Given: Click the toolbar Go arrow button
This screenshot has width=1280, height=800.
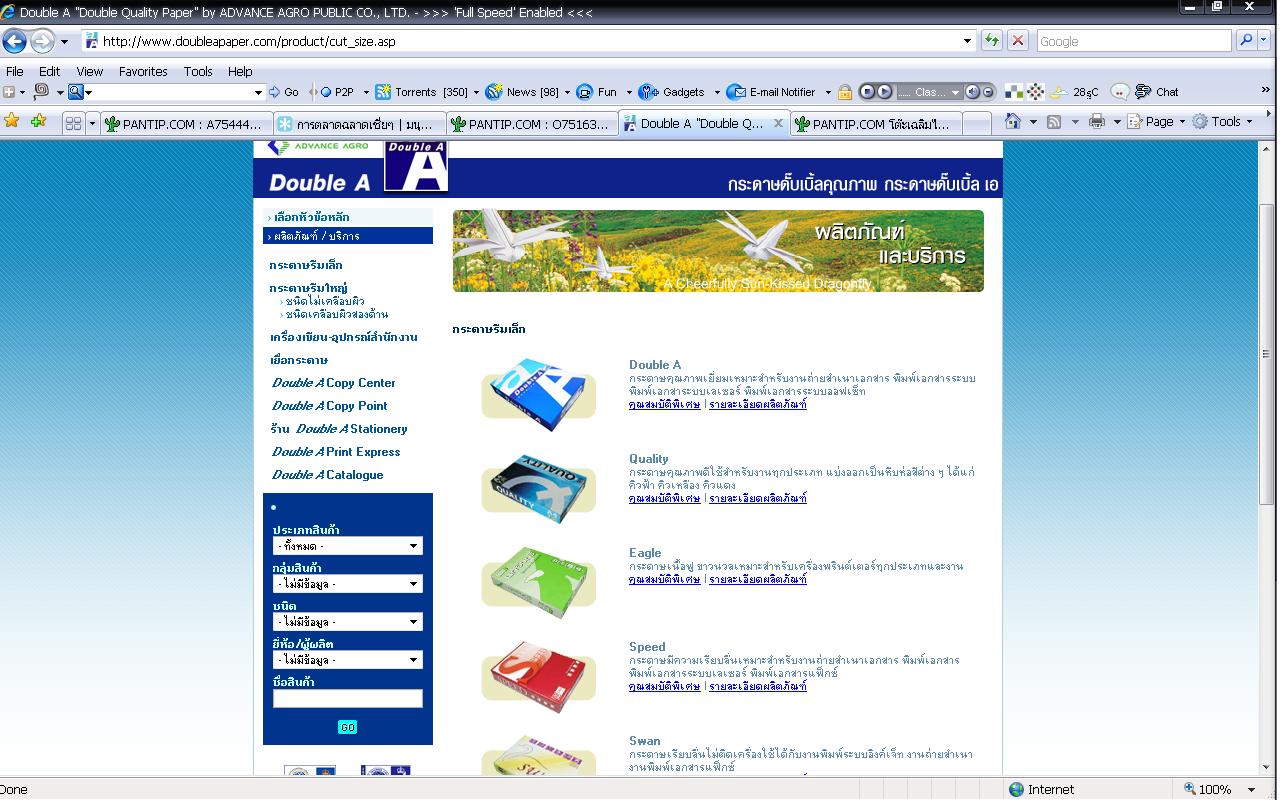Looking at the screenshot, I should [283, 92].
